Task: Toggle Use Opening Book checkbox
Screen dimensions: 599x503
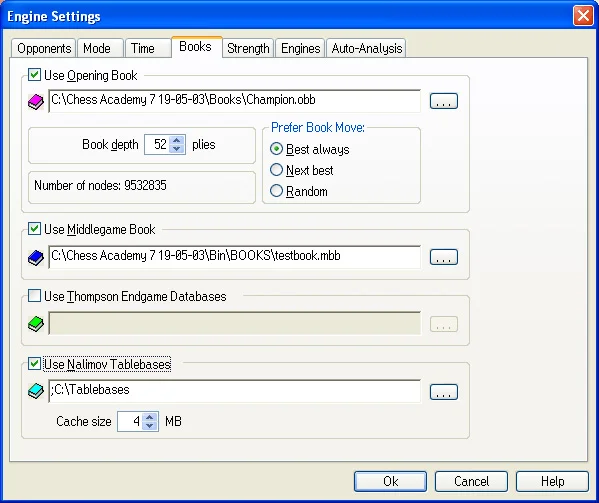Action: coord(34,74)
